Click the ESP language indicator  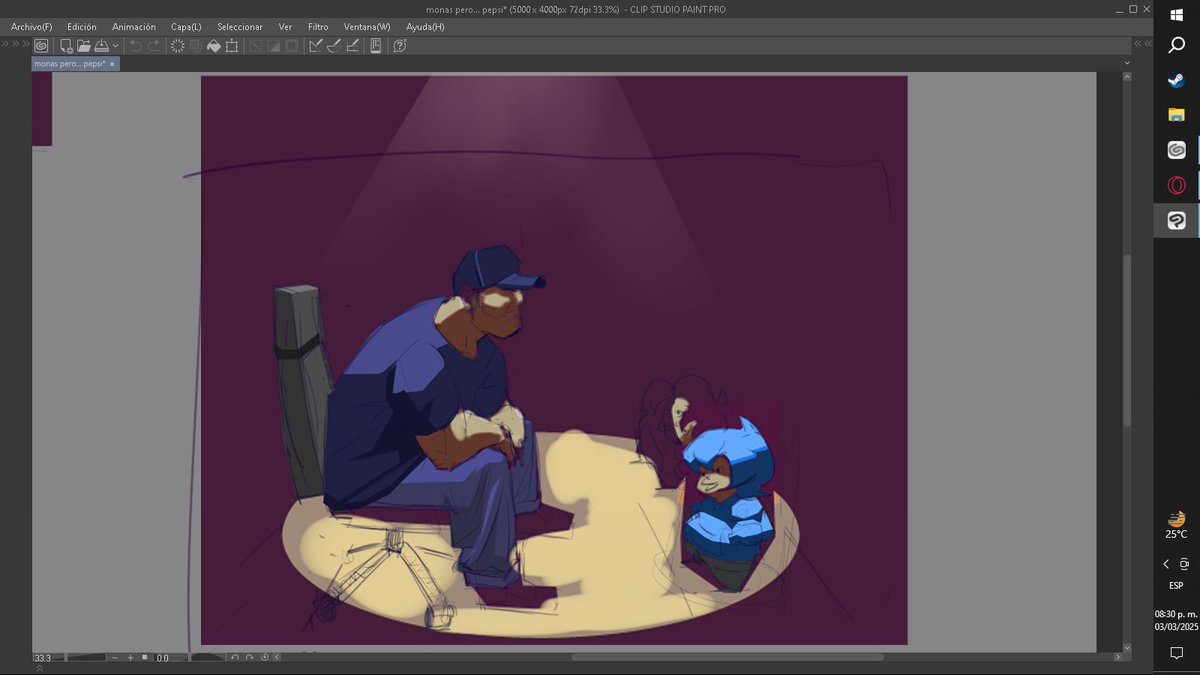[1176, 586]
